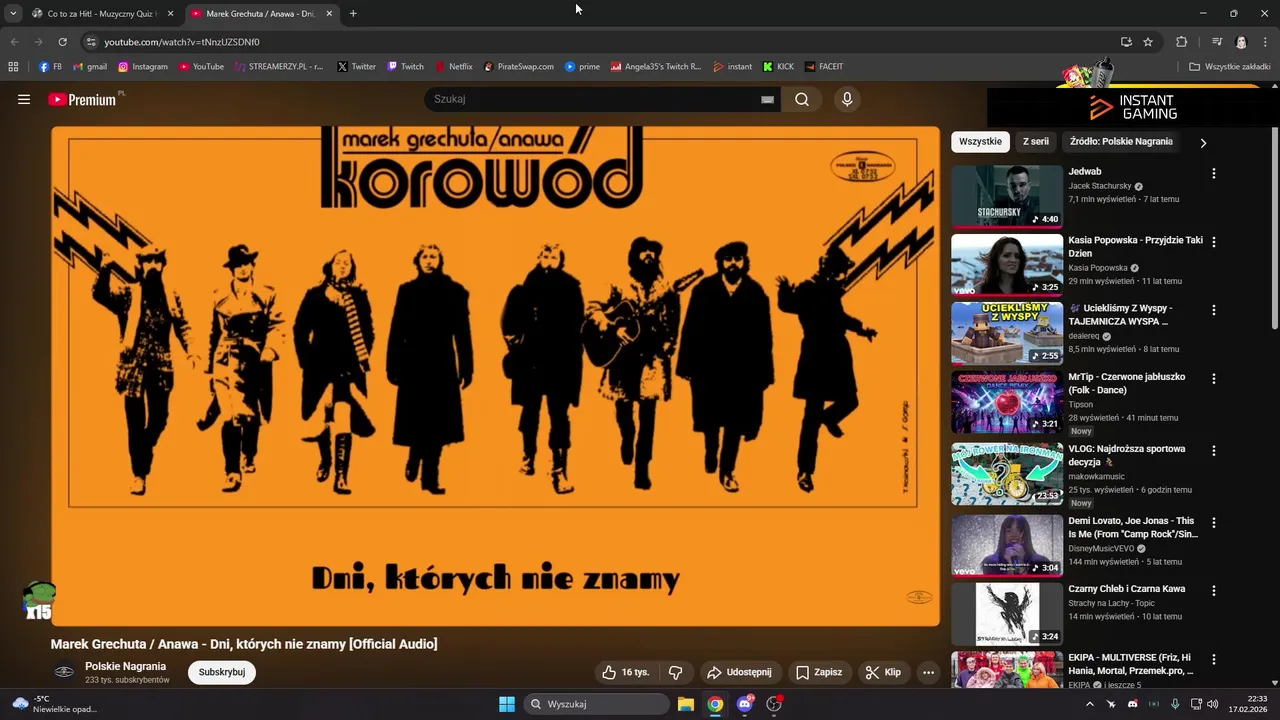Open the Polskie Nagrania channel link
This screenshot has width=1280, height=720.
click(125, 666)
